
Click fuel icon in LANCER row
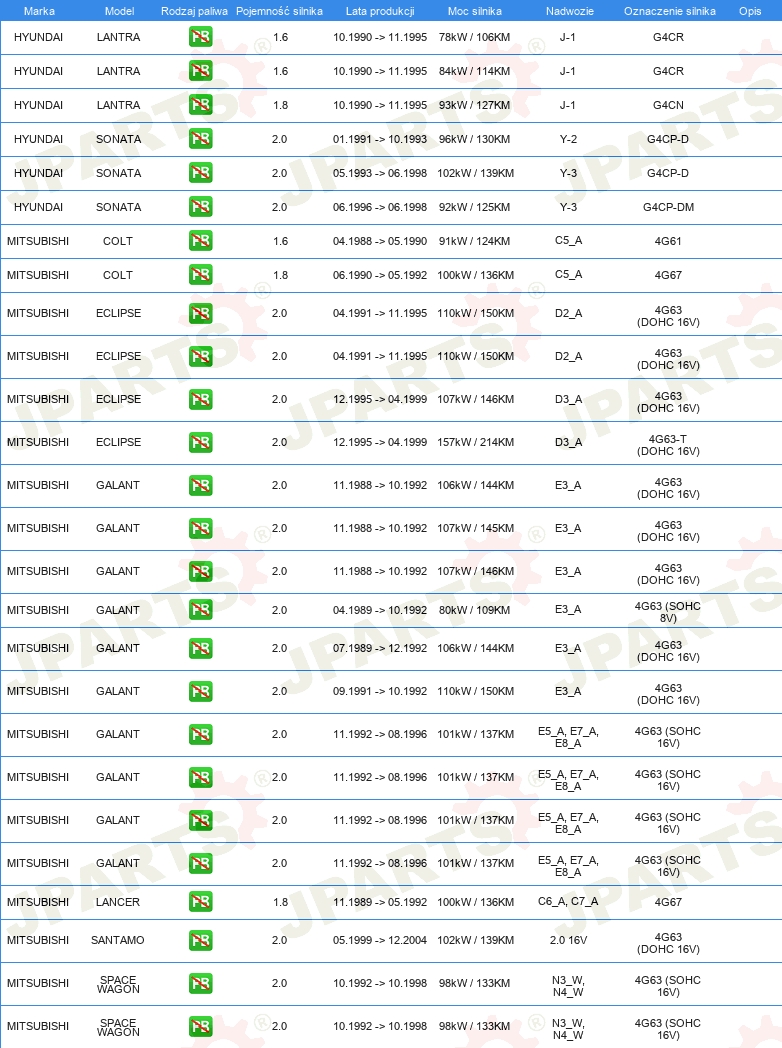pyautogui.click(x=201, y=902)
